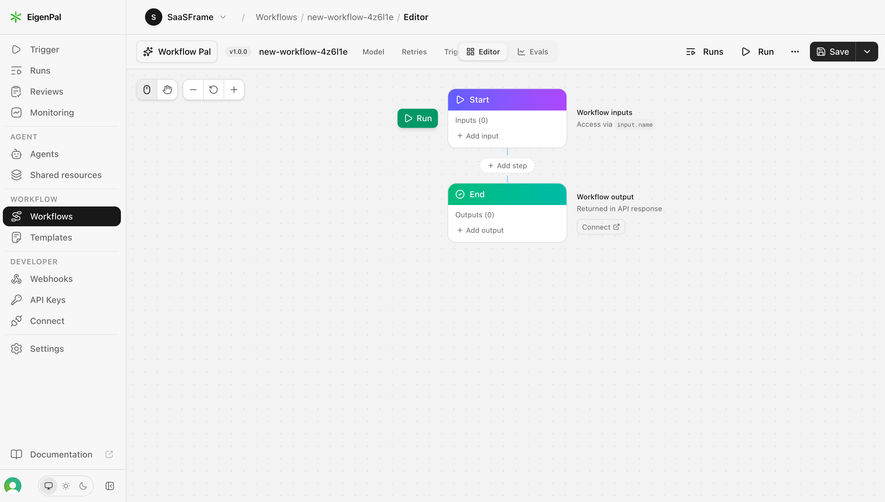Open Workflow Pal assistant
Image resolution: width=885 pixels, height=502 pixels.
coord(177,51)
